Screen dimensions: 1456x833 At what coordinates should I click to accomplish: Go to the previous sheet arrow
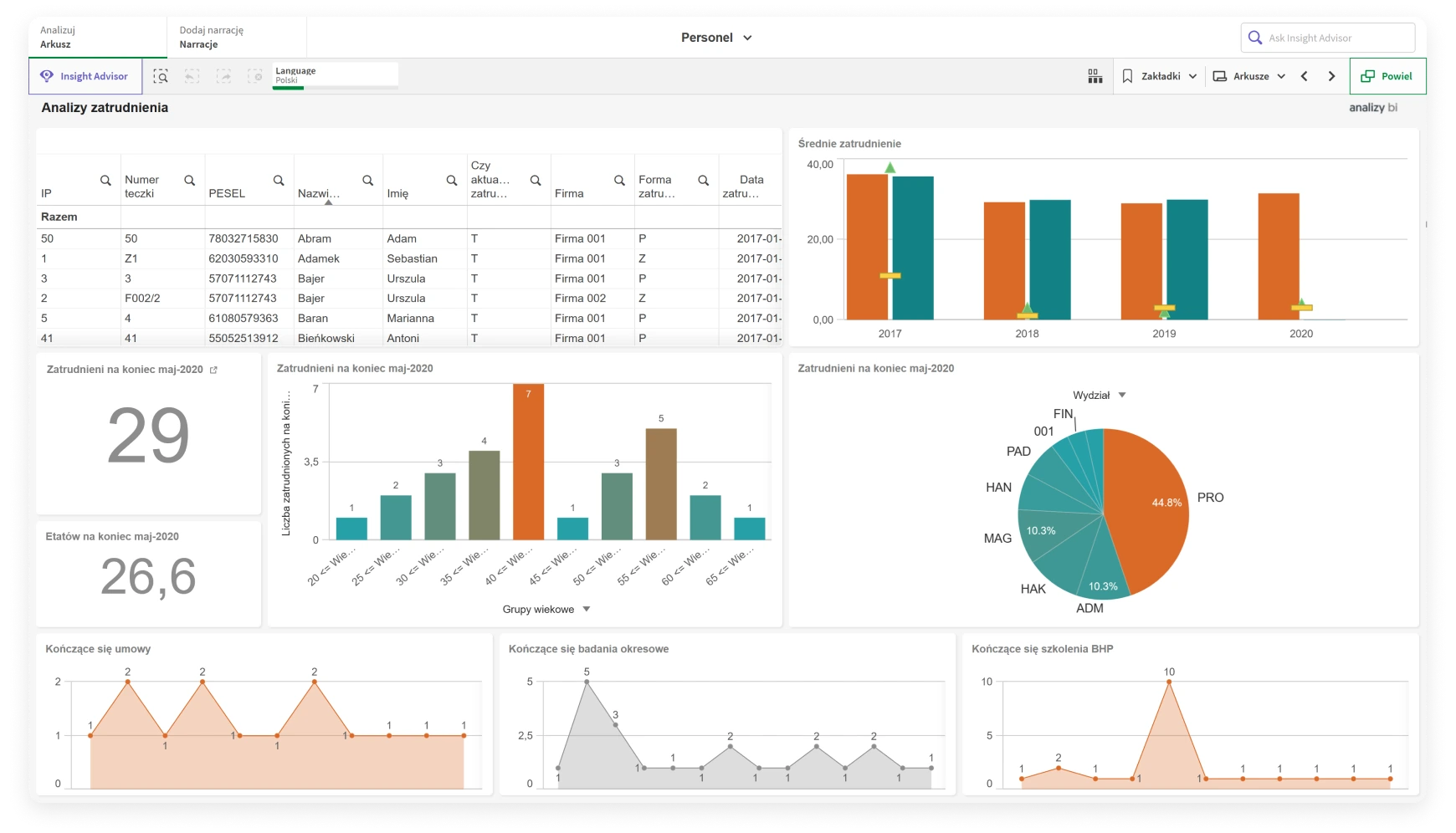[x=1304, y=76]
